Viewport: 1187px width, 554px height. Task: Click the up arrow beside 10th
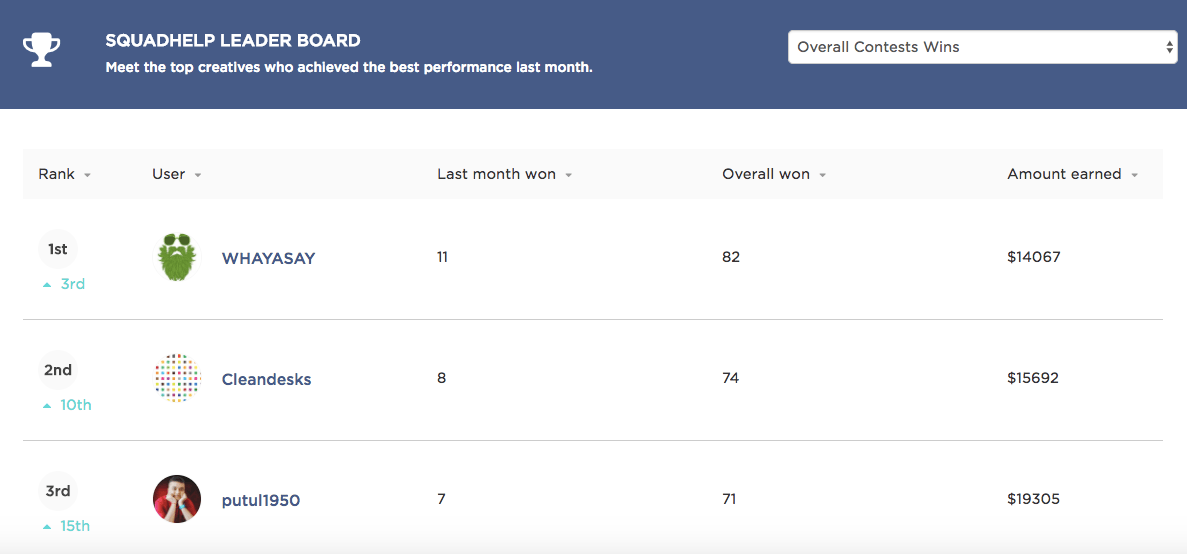(48, 406)
